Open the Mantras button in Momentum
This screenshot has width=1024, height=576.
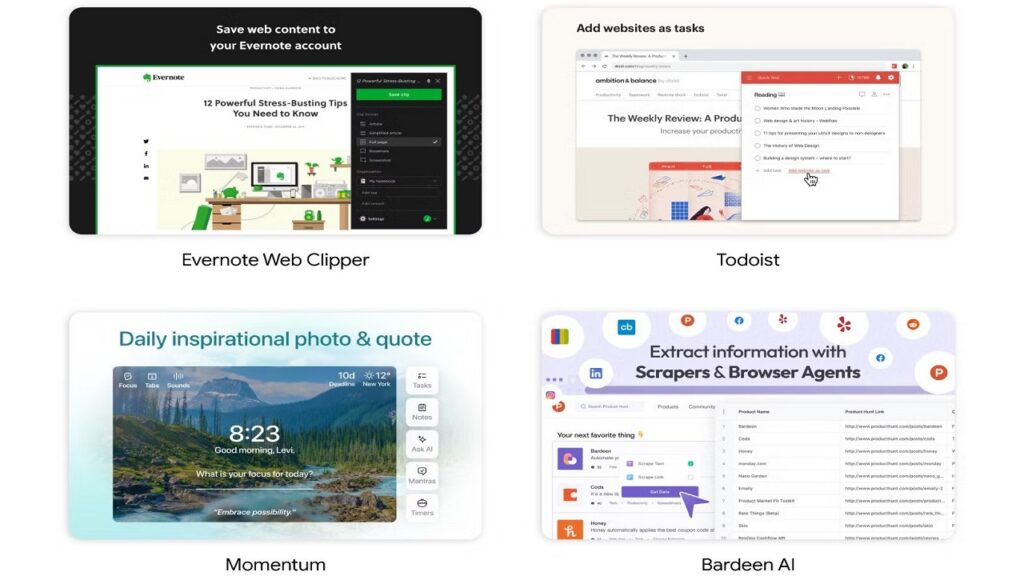pyautogui.click(x=422, y=476)
